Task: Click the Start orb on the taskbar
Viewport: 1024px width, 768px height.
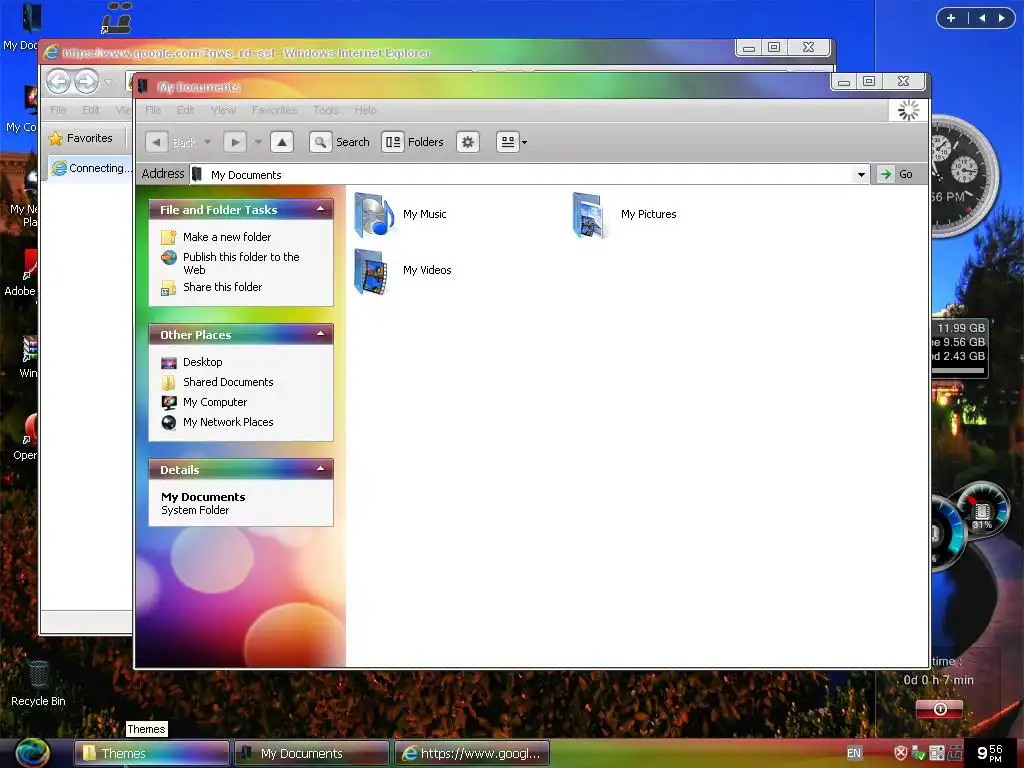Action: click(x=32, y=752)
